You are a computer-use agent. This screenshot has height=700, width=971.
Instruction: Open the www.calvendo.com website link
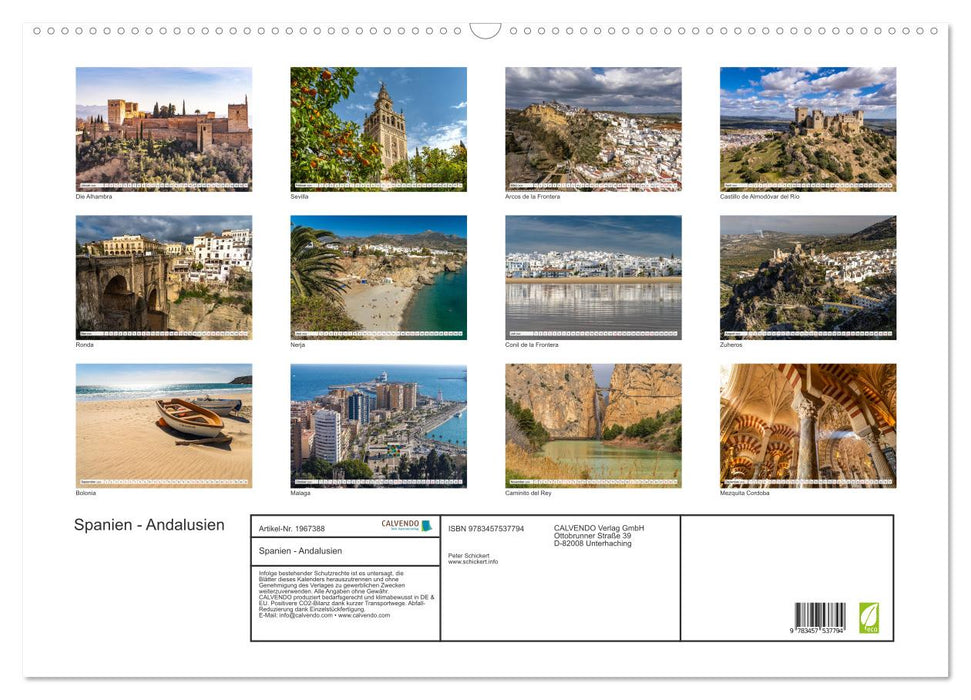pos(362,617)
